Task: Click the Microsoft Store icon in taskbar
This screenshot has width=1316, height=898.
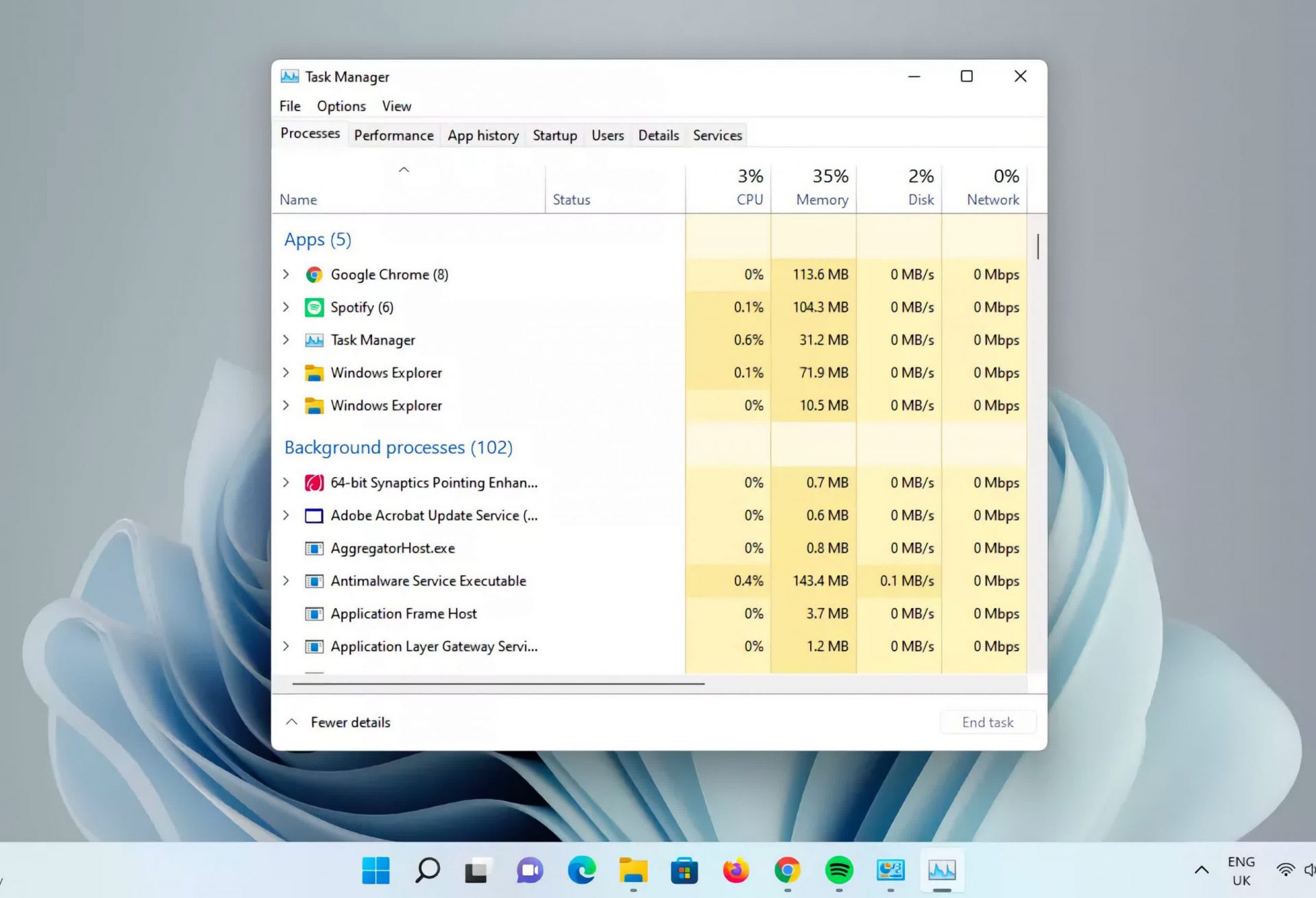Action: 684,871
